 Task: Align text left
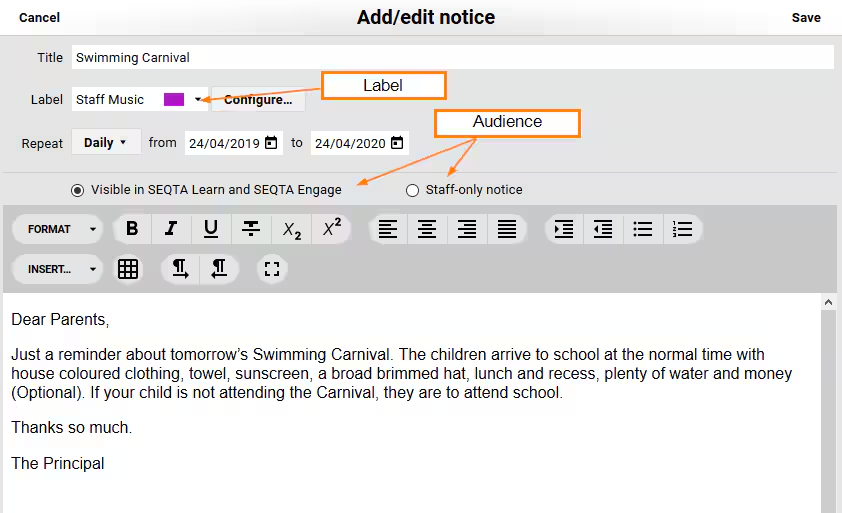388,229
